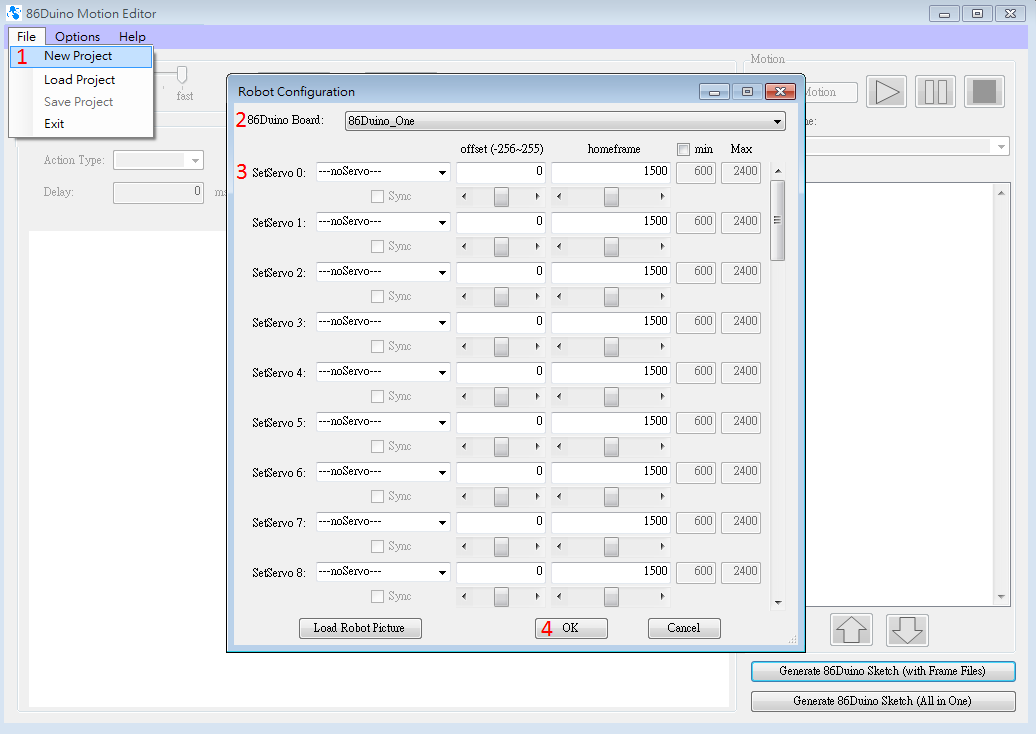Toggle Sync checkbox under SetServo 6
Screen dimensions: 1036x734
(377, 496)
